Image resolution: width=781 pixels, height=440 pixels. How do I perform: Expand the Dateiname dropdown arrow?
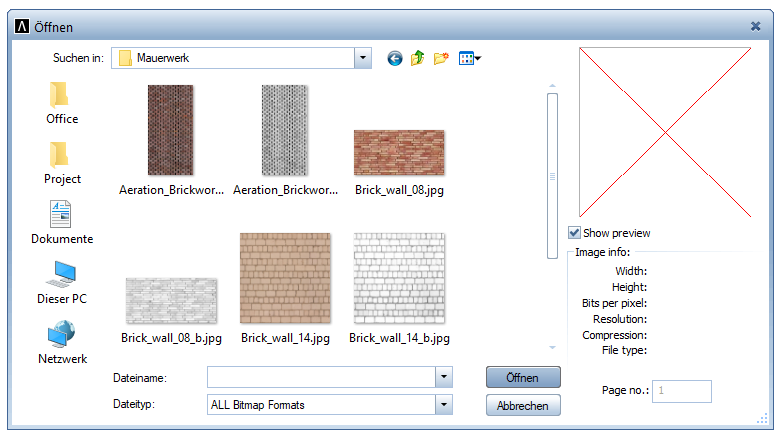click(x=443, y=377)
